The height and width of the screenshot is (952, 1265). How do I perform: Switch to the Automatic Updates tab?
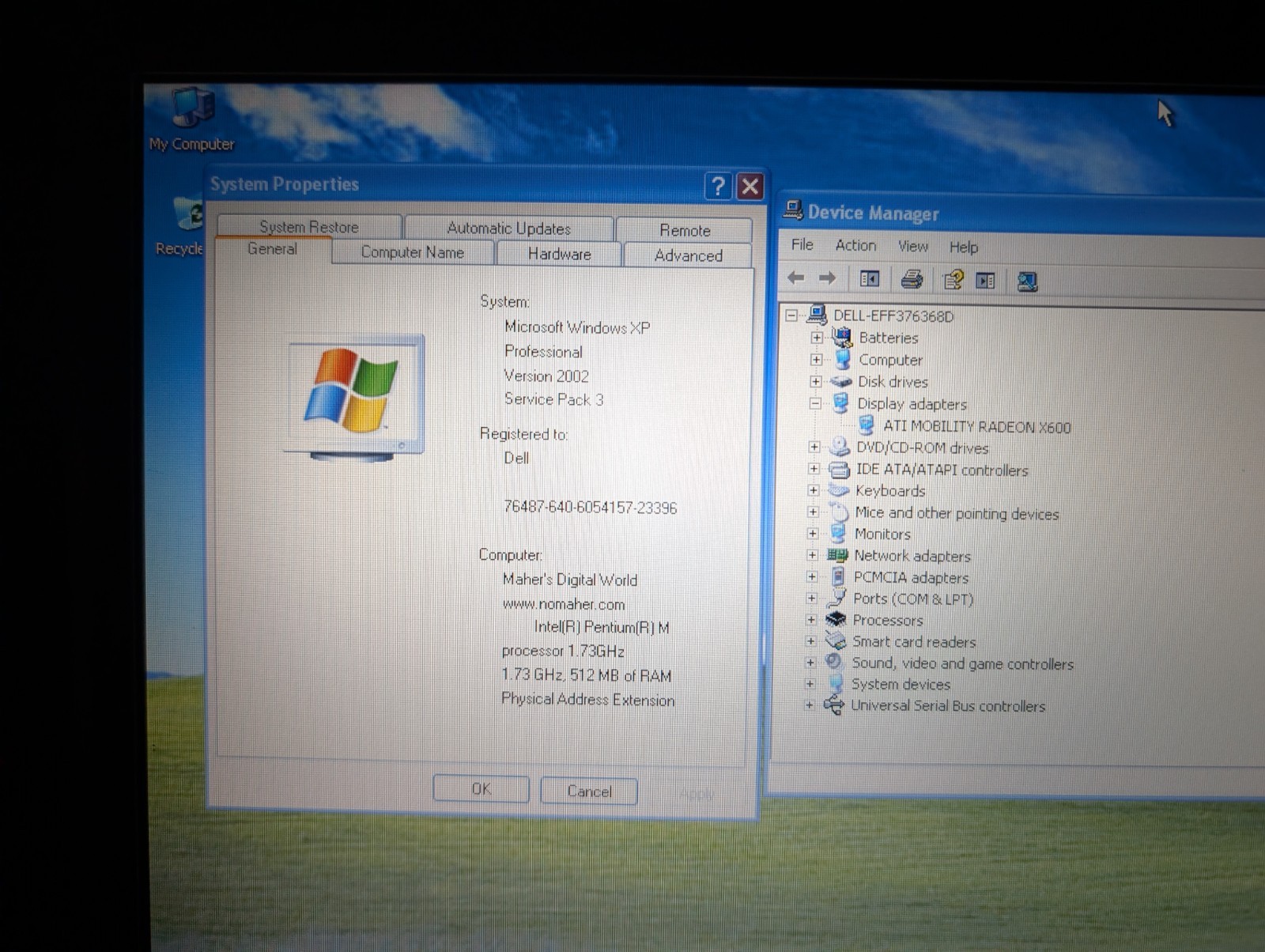click(509, 229)
